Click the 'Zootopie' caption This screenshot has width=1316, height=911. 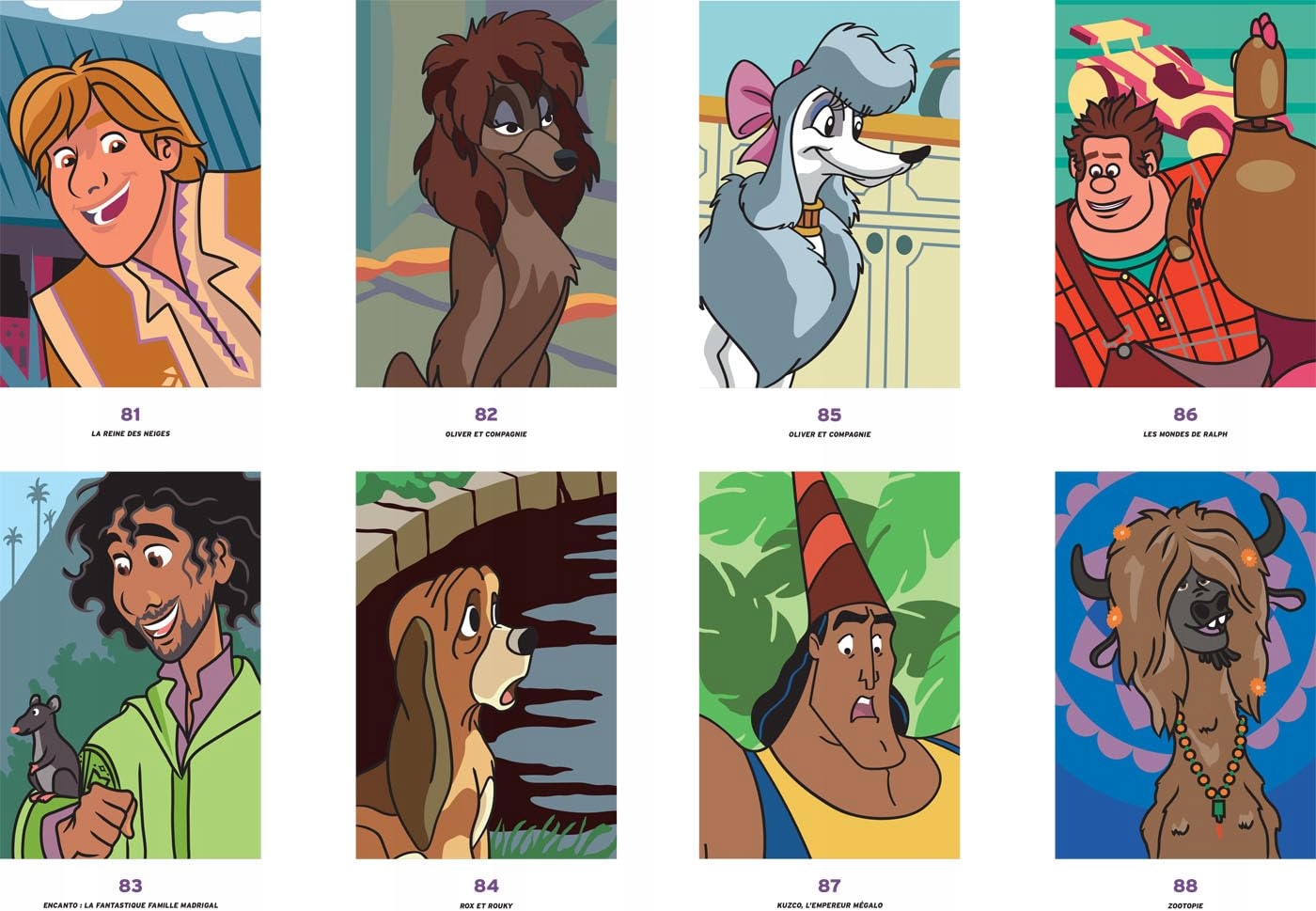tap(1185, 905)
